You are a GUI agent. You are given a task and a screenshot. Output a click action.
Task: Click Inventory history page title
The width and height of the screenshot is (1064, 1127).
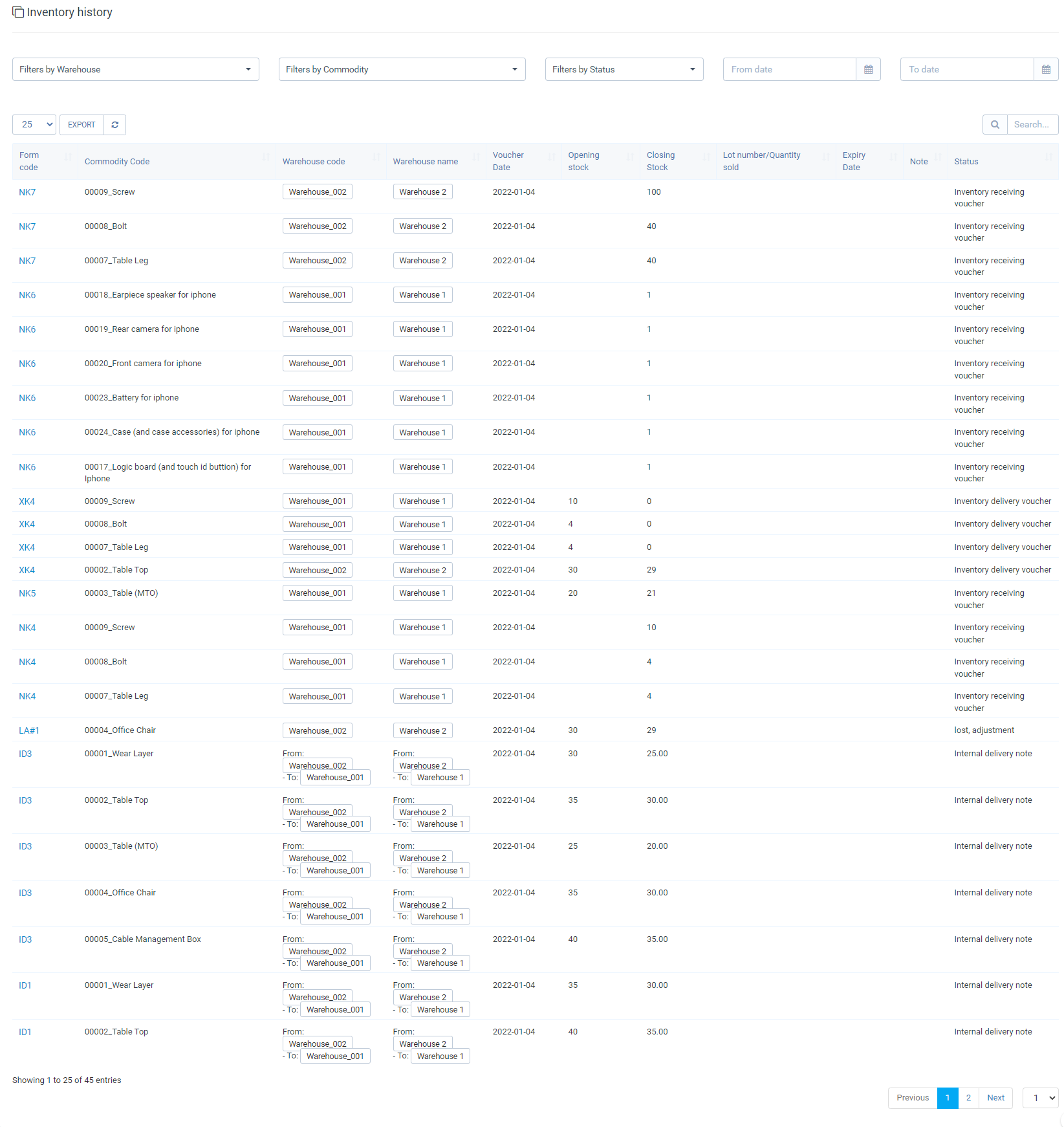70,12
